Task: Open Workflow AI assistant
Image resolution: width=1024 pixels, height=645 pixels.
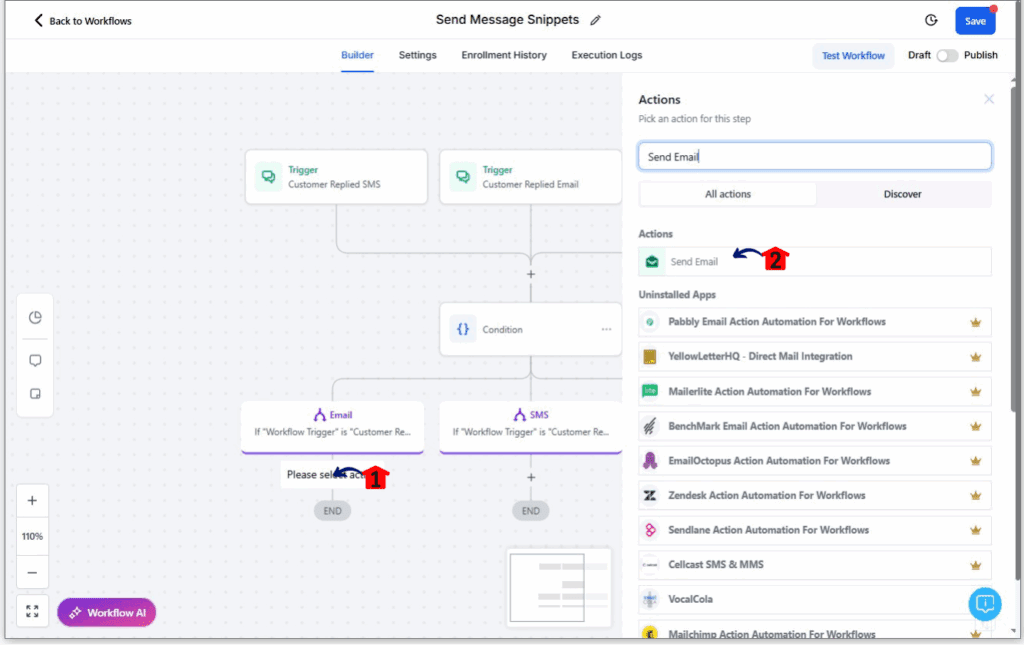Action: tap(106, 612)
